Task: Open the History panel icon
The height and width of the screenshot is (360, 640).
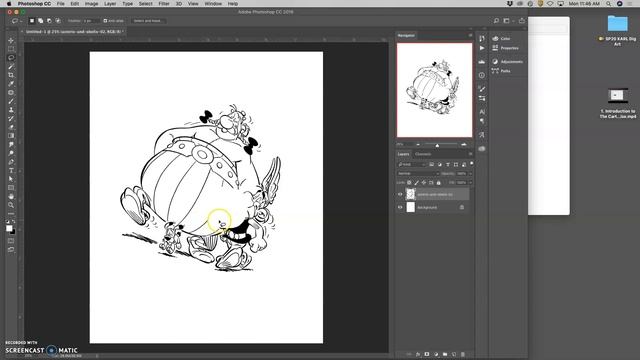Action: point(482,38)
